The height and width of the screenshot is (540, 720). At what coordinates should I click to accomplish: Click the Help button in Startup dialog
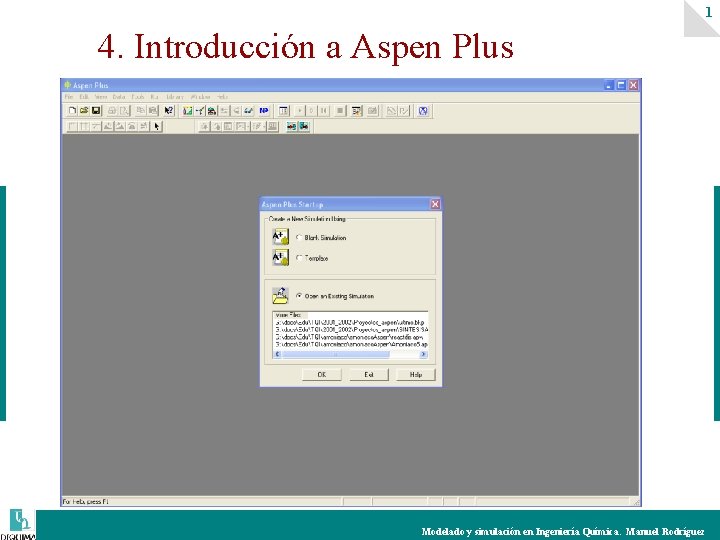tap(416, 375)
